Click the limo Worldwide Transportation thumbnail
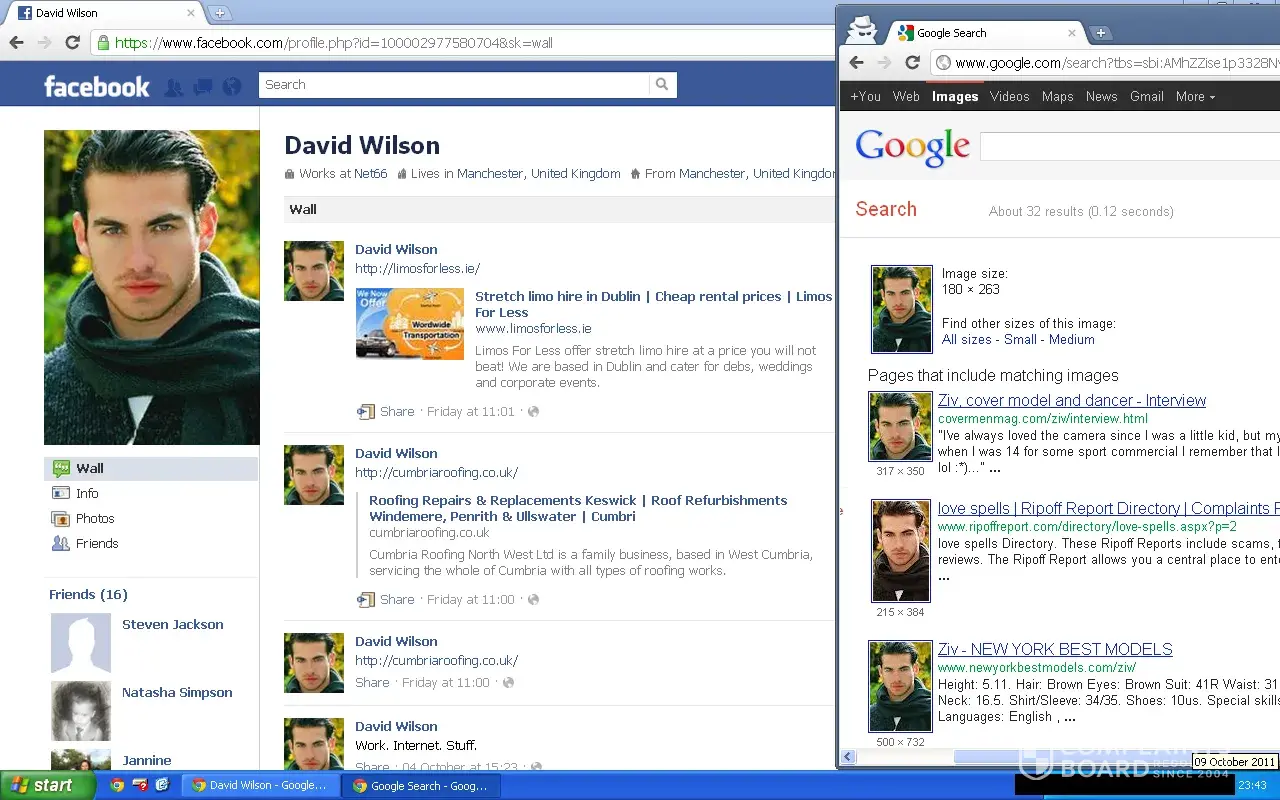The height and width of the screenshot is (800, 1280). 410,324
